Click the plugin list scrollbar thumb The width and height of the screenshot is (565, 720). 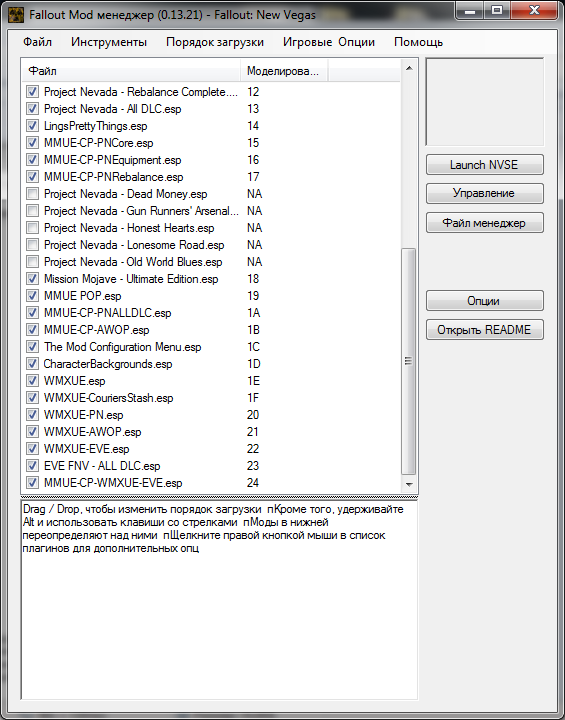[409, 361]
